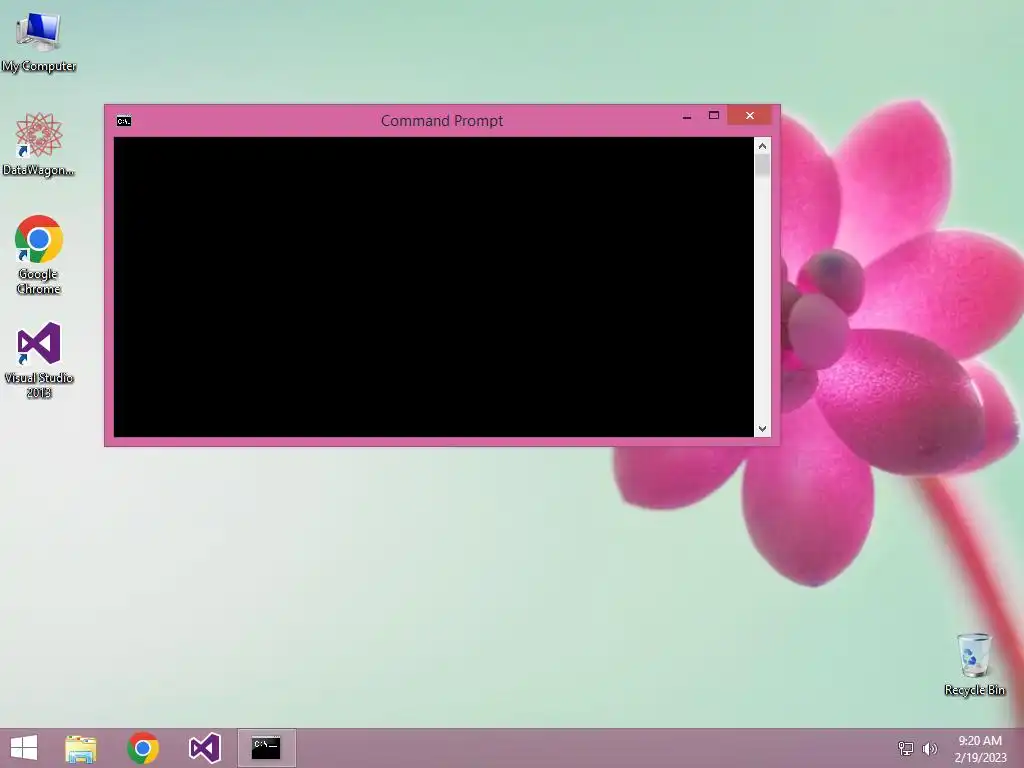The image size is (1024, 768).
Task: Open the volume speaker tray icon
Action: 929,748
